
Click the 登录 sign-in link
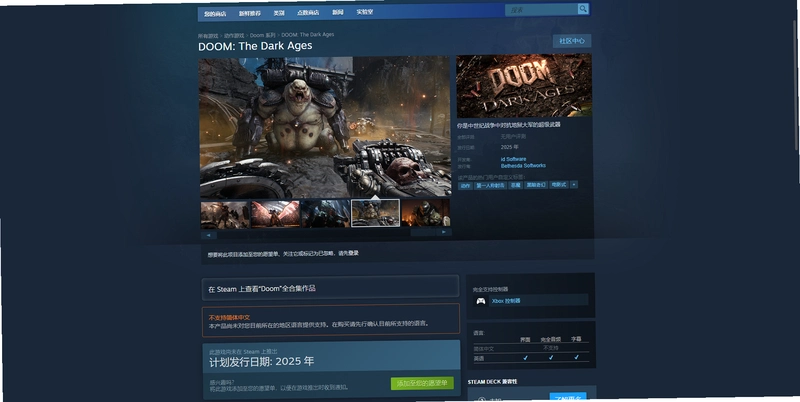tap(353, 253)
